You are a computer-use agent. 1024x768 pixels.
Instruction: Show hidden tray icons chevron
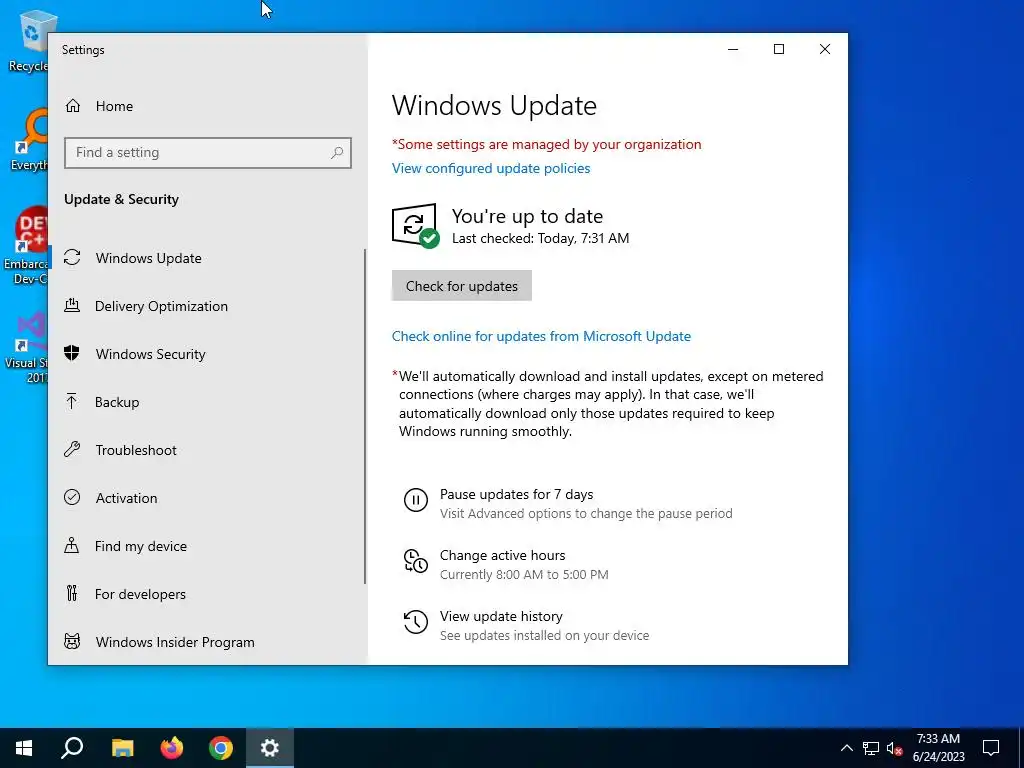(x=846, y=748)
